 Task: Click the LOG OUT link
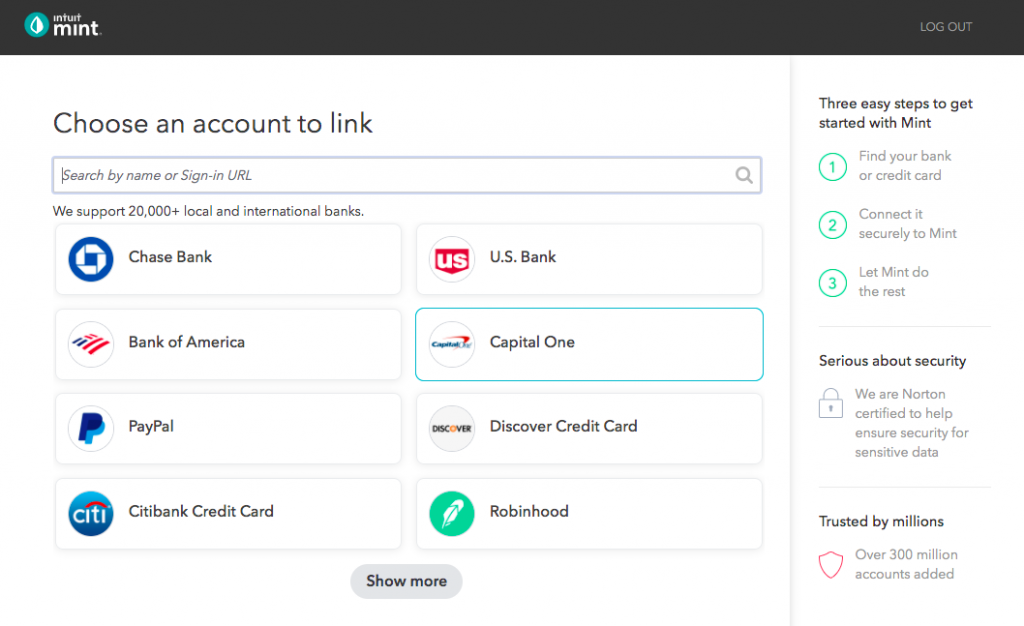[945, 27]
